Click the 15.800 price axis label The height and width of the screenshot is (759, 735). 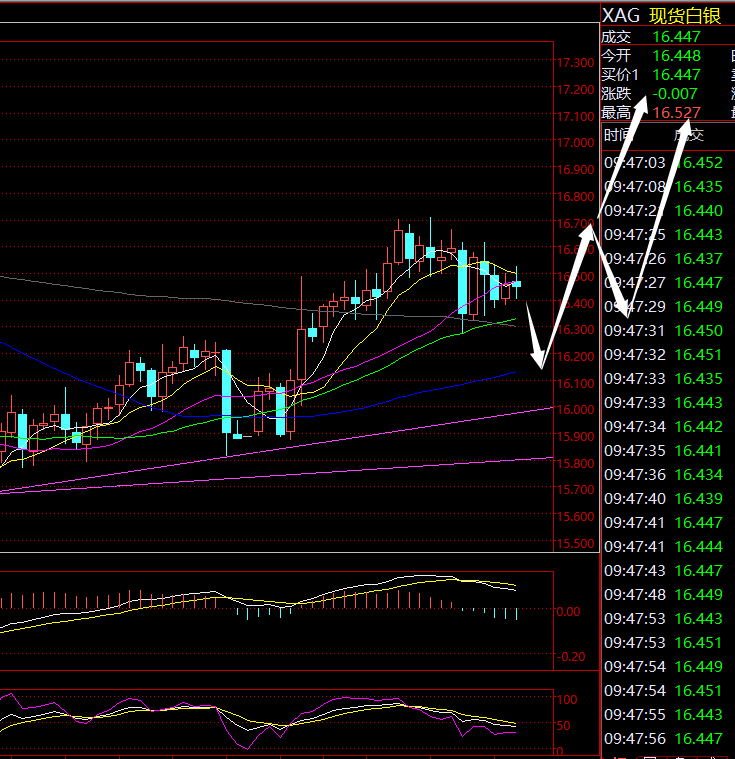click(x=575, y=463)
